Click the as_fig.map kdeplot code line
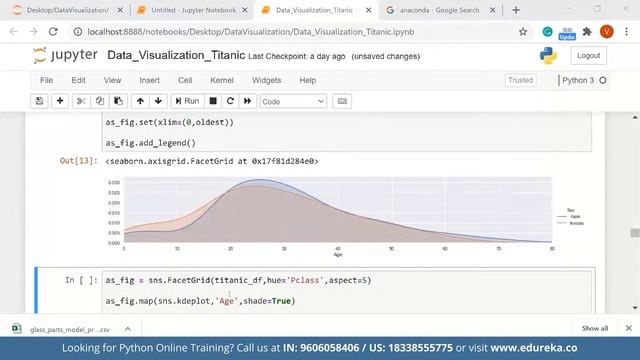The height and width of the screenshot is (360, 640). click(200, 301)
